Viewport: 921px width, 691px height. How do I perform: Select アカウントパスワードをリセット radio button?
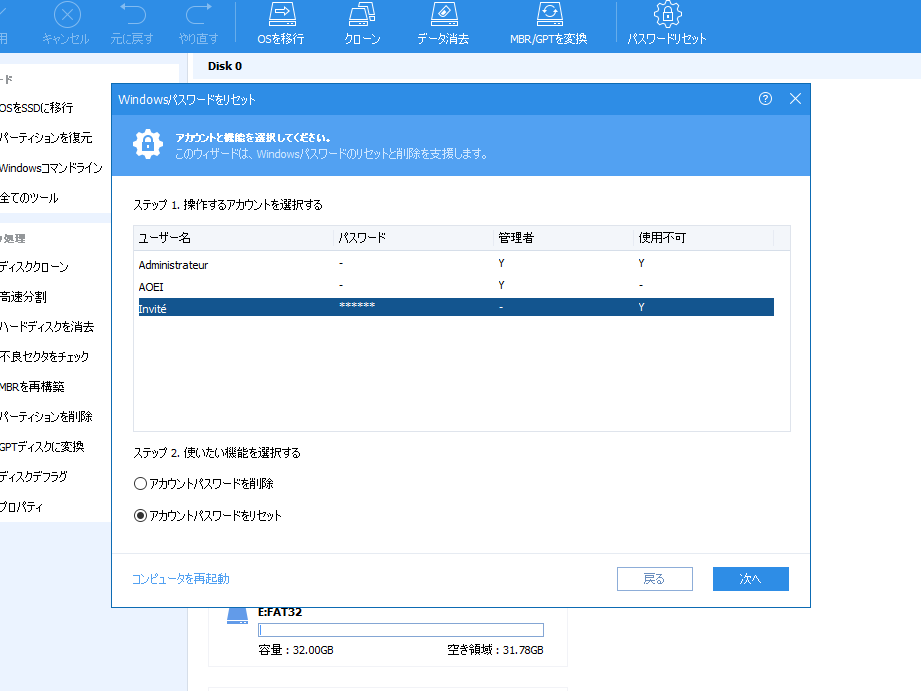point(141,516)
